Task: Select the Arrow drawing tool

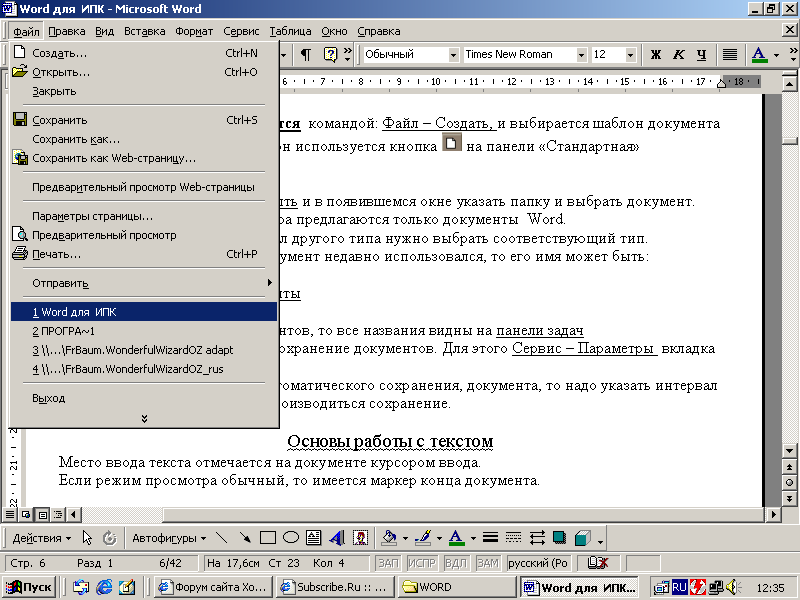Action: (x=245, y=538)
